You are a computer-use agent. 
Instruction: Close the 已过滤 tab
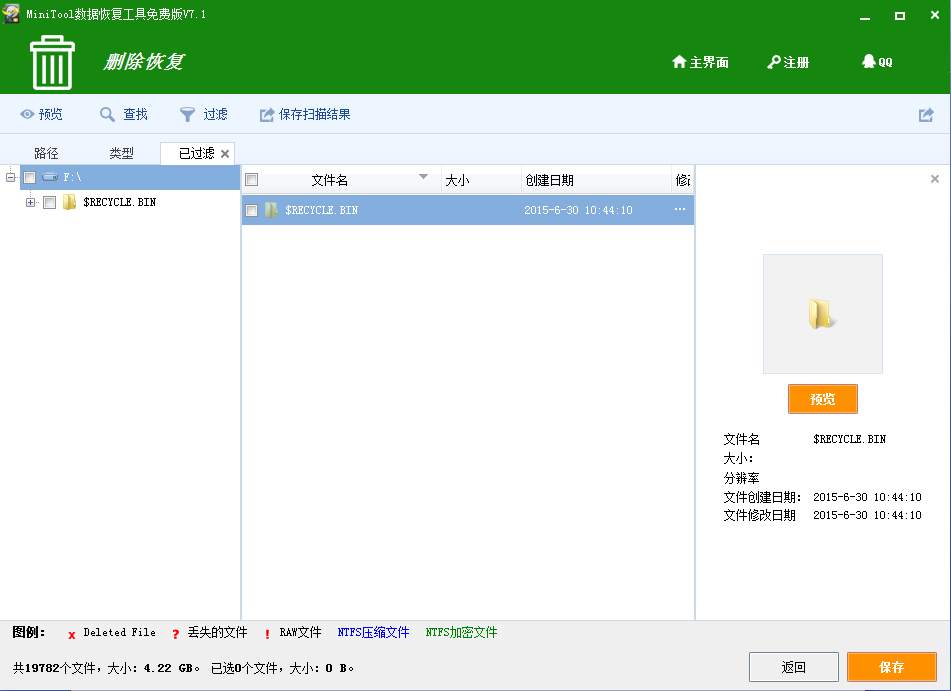[x=225, y=153]
